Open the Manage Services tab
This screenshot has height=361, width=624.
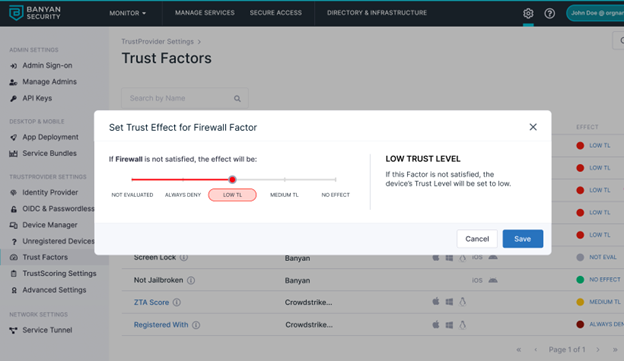point(205,13)
